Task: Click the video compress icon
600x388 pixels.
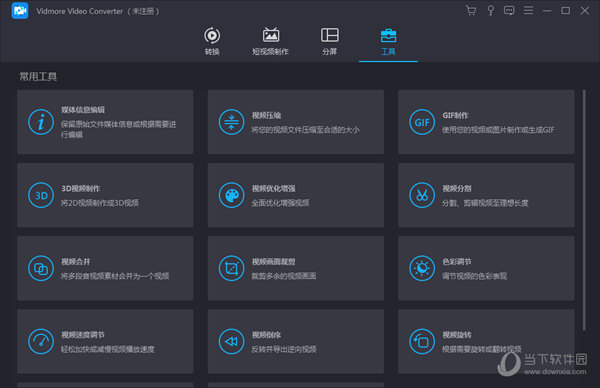Action: pos(232,122)
